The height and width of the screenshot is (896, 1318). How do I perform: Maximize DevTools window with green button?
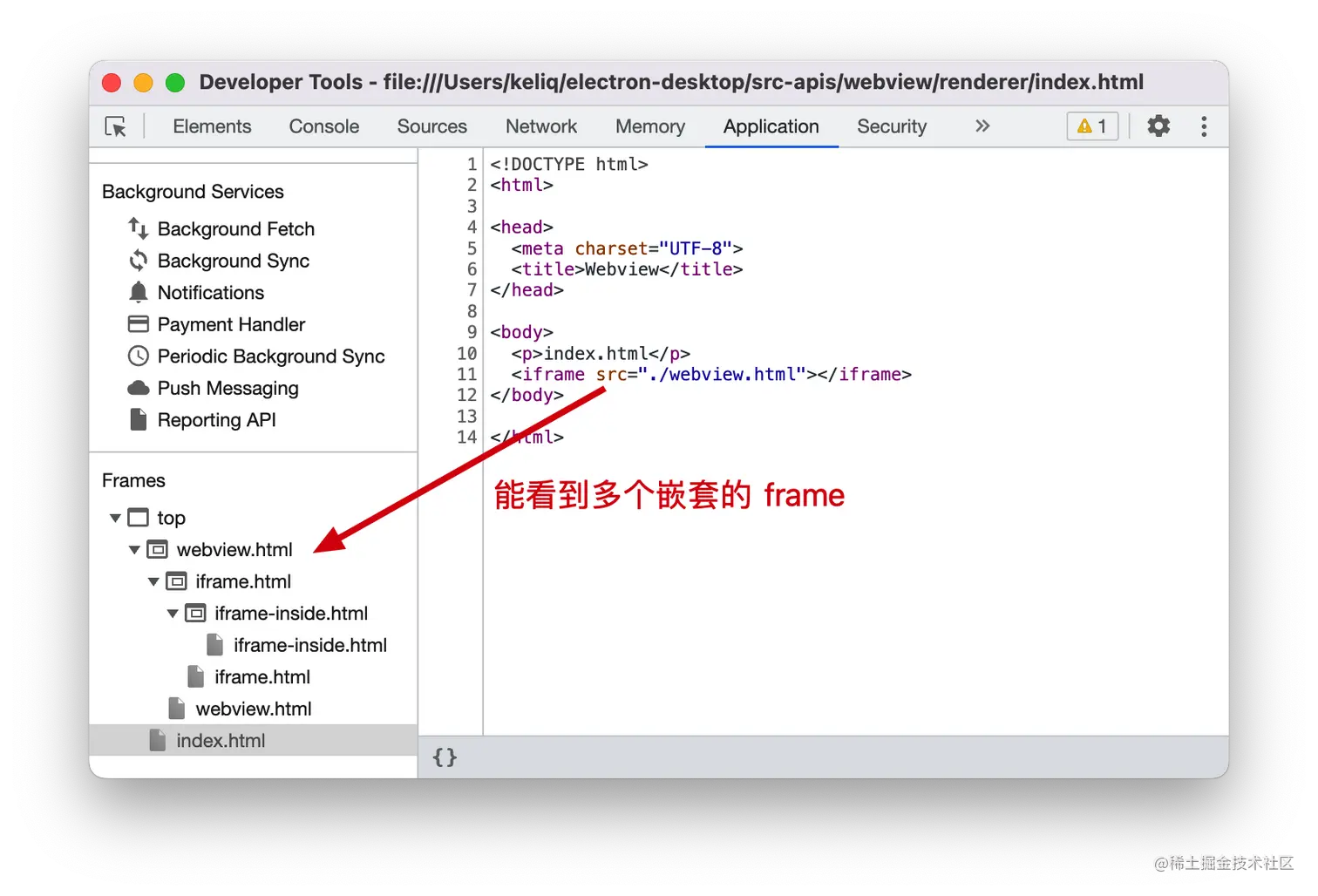click(175, 83)
